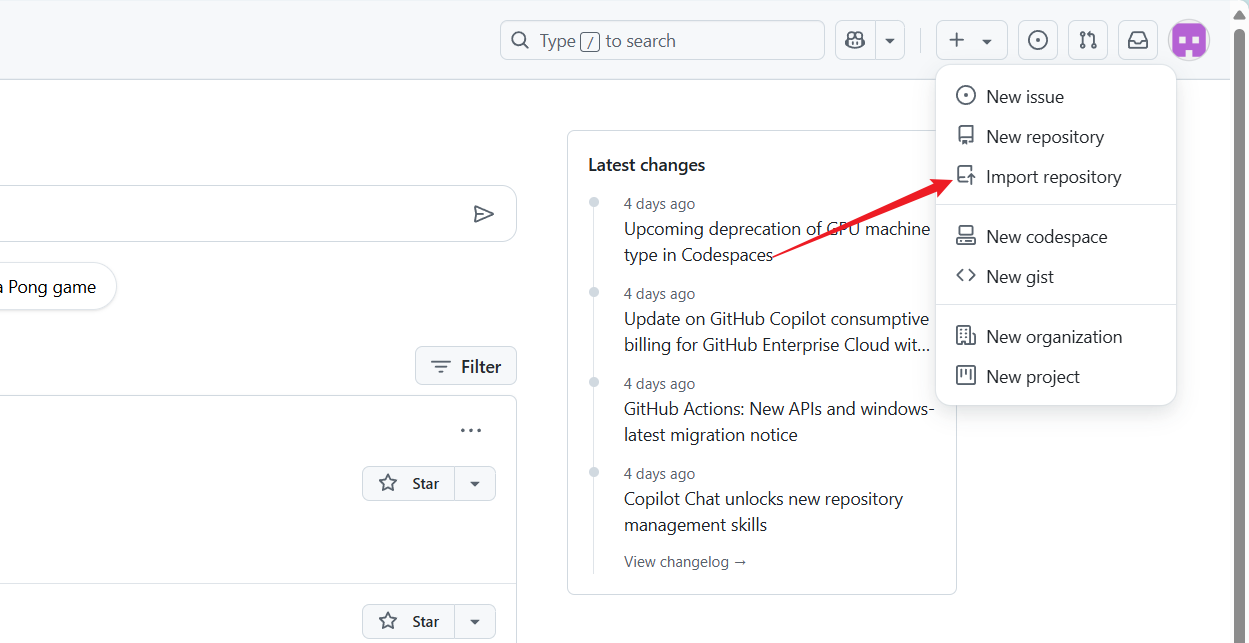
Task: Click '4 days ago' above 'Copilot Chat unlocks'
Action: point(659,474)
